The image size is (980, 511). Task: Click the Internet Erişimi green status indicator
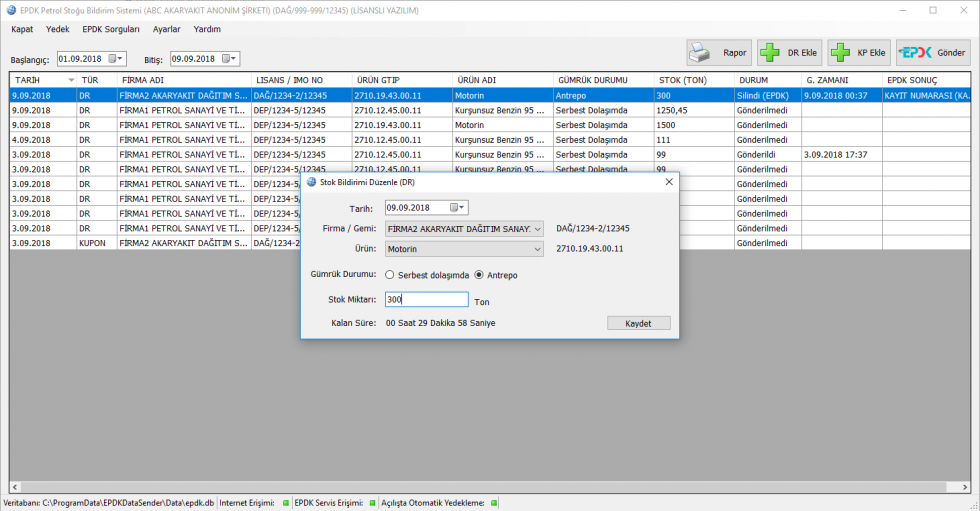285,503
